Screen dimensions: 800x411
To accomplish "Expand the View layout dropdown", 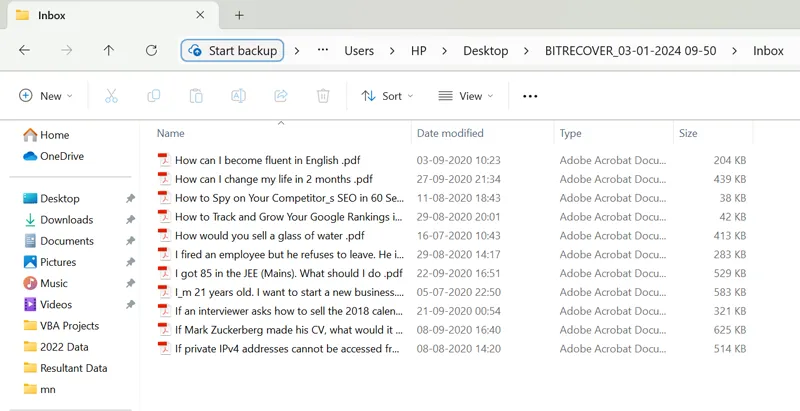I will (466, 96).
